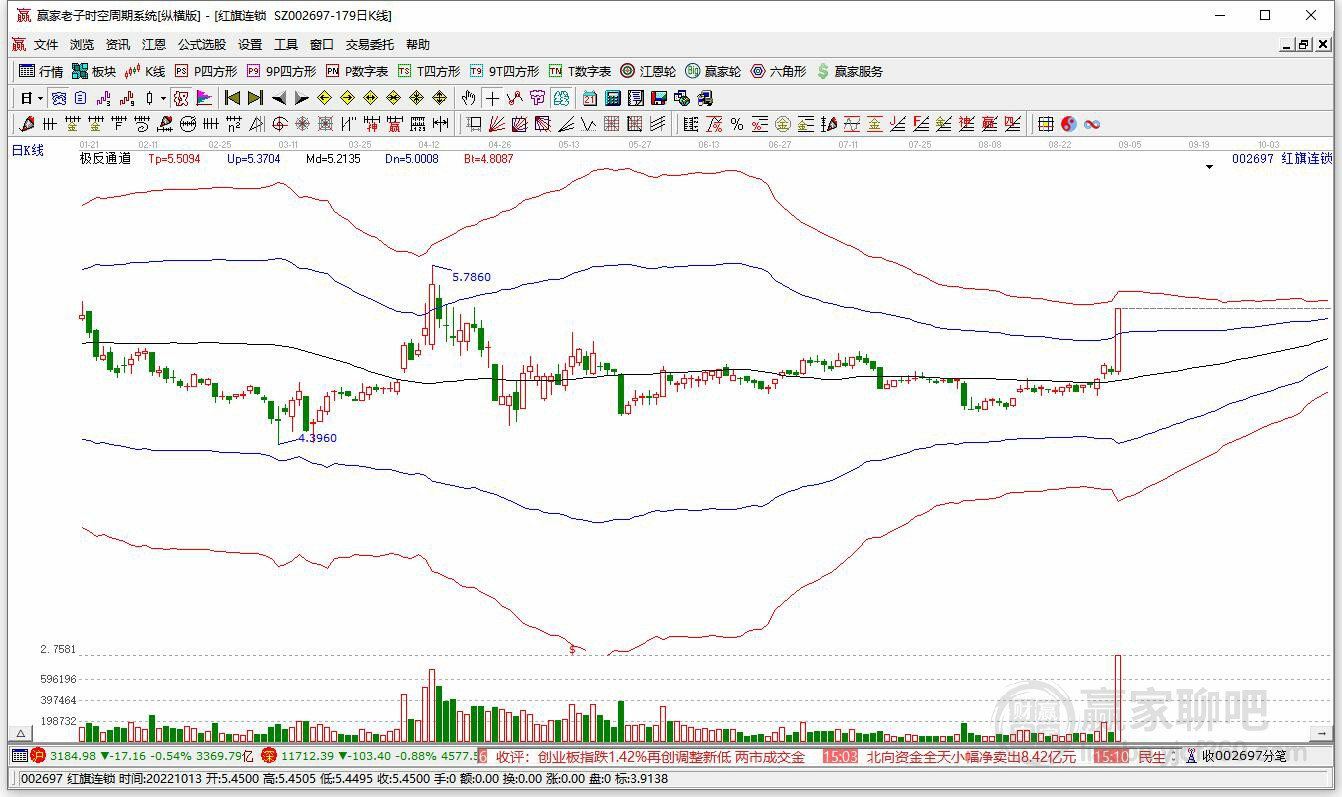Viewport: 1342px width, 797px height.
Task: Step chart left with black arrow
Action: 279,98
